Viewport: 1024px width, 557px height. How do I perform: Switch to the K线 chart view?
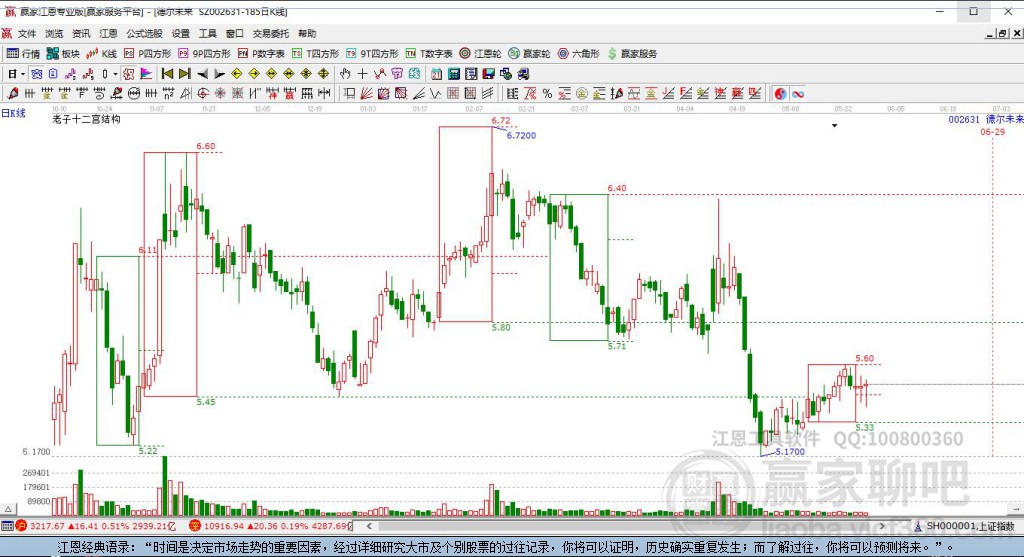point(101,54)
